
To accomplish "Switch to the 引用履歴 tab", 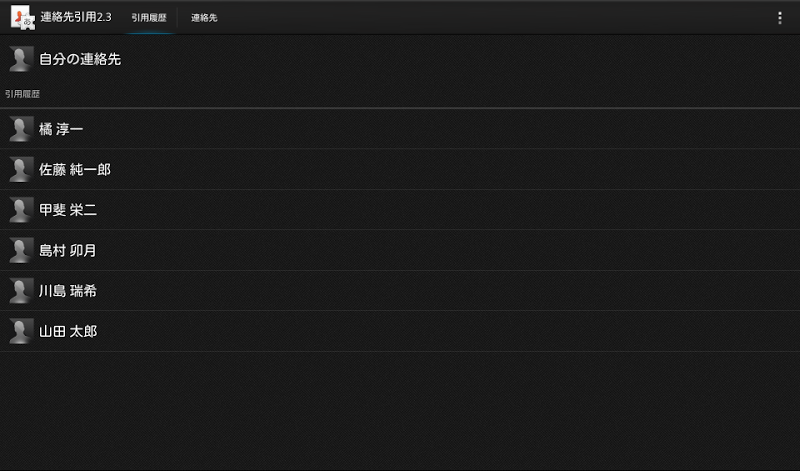I will [x=149, y=18].
